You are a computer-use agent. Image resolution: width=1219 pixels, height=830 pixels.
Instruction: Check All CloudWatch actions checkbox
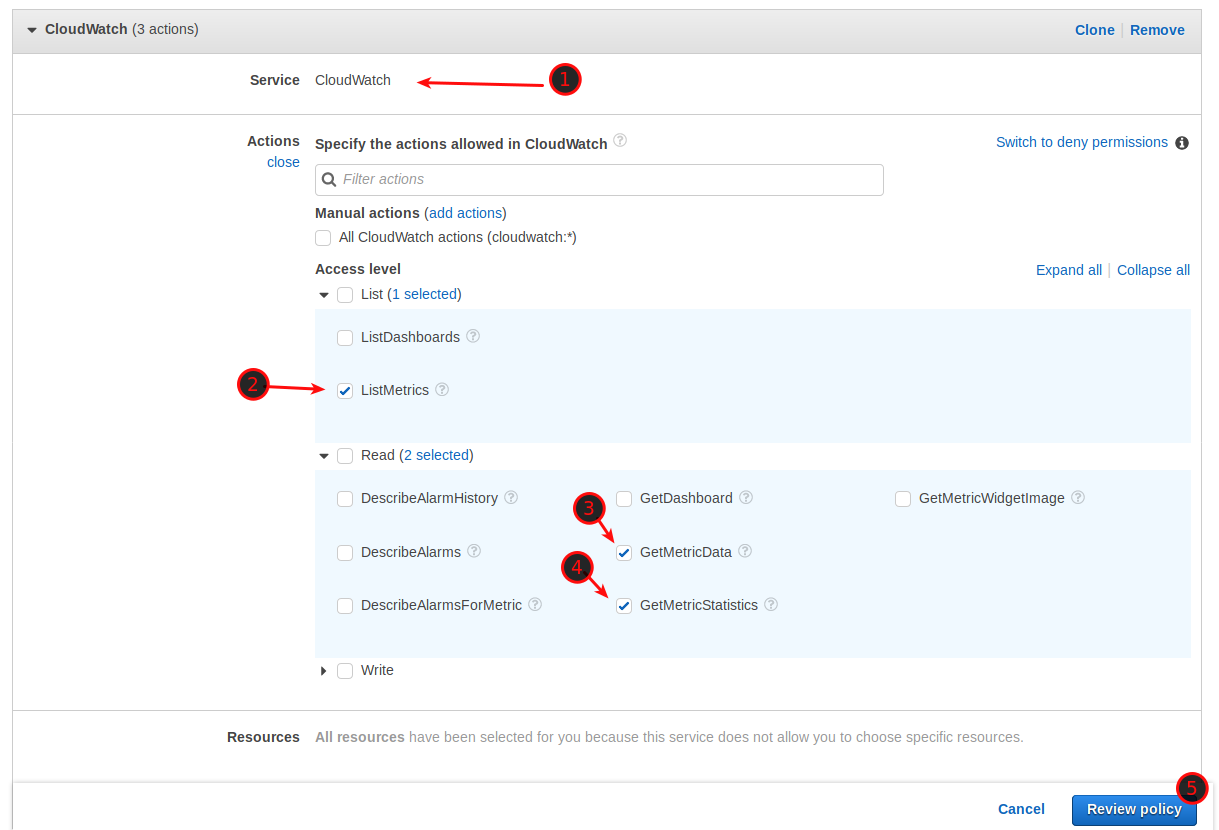click(323, 238)
